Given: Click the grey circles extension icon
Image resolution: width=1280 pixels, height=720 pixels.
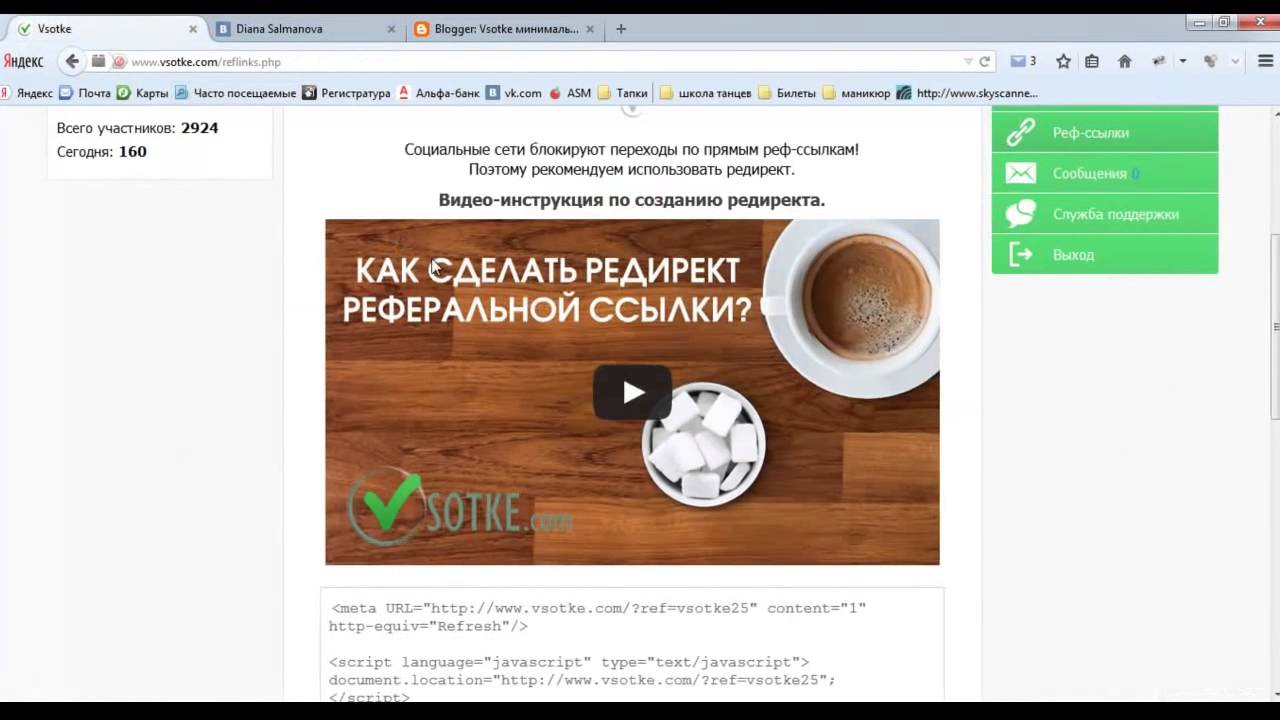Looking at the screenshot, I should (1210, 61).
